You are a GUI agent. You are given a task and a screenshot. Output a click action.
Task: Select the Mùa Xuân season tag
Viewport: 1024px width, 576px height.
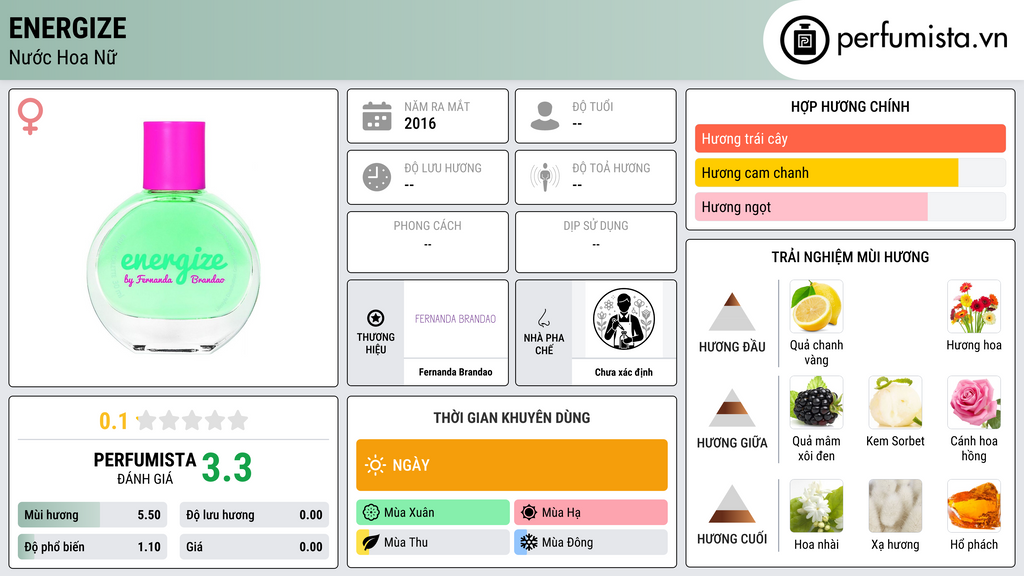click(x=433, y=513)
